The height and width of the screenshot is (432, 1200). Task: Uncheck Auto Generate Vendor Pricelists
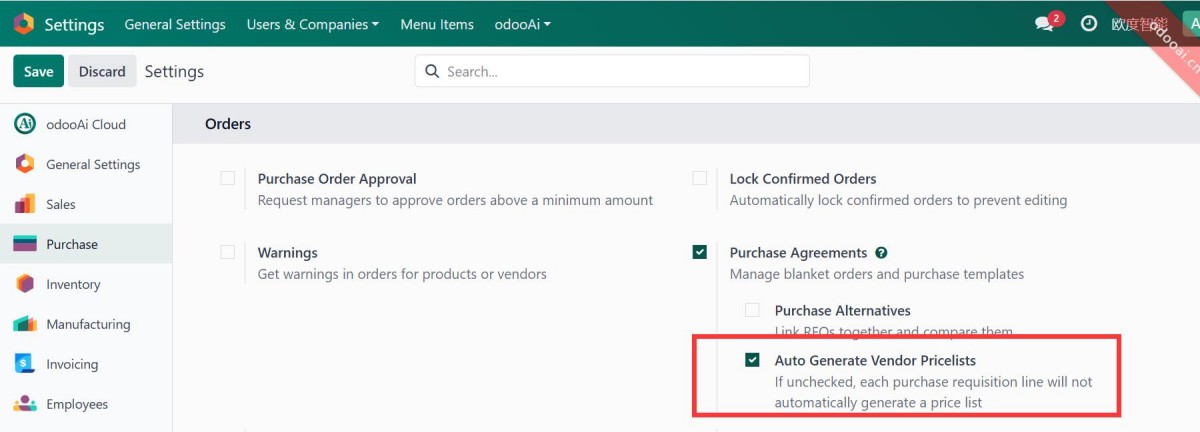[x=752, y=360]
